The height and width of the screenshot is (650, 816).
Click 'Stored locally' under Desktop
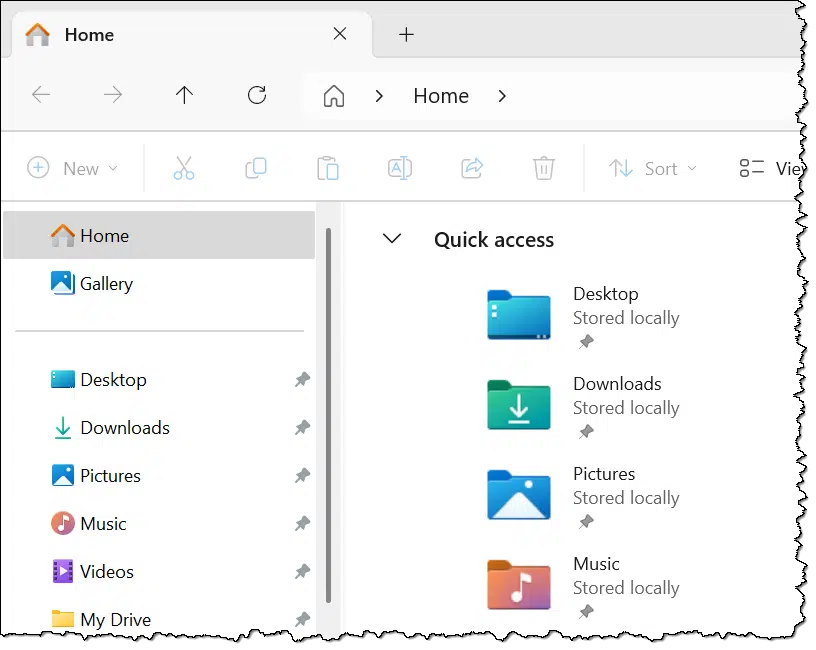coord(626,318)
